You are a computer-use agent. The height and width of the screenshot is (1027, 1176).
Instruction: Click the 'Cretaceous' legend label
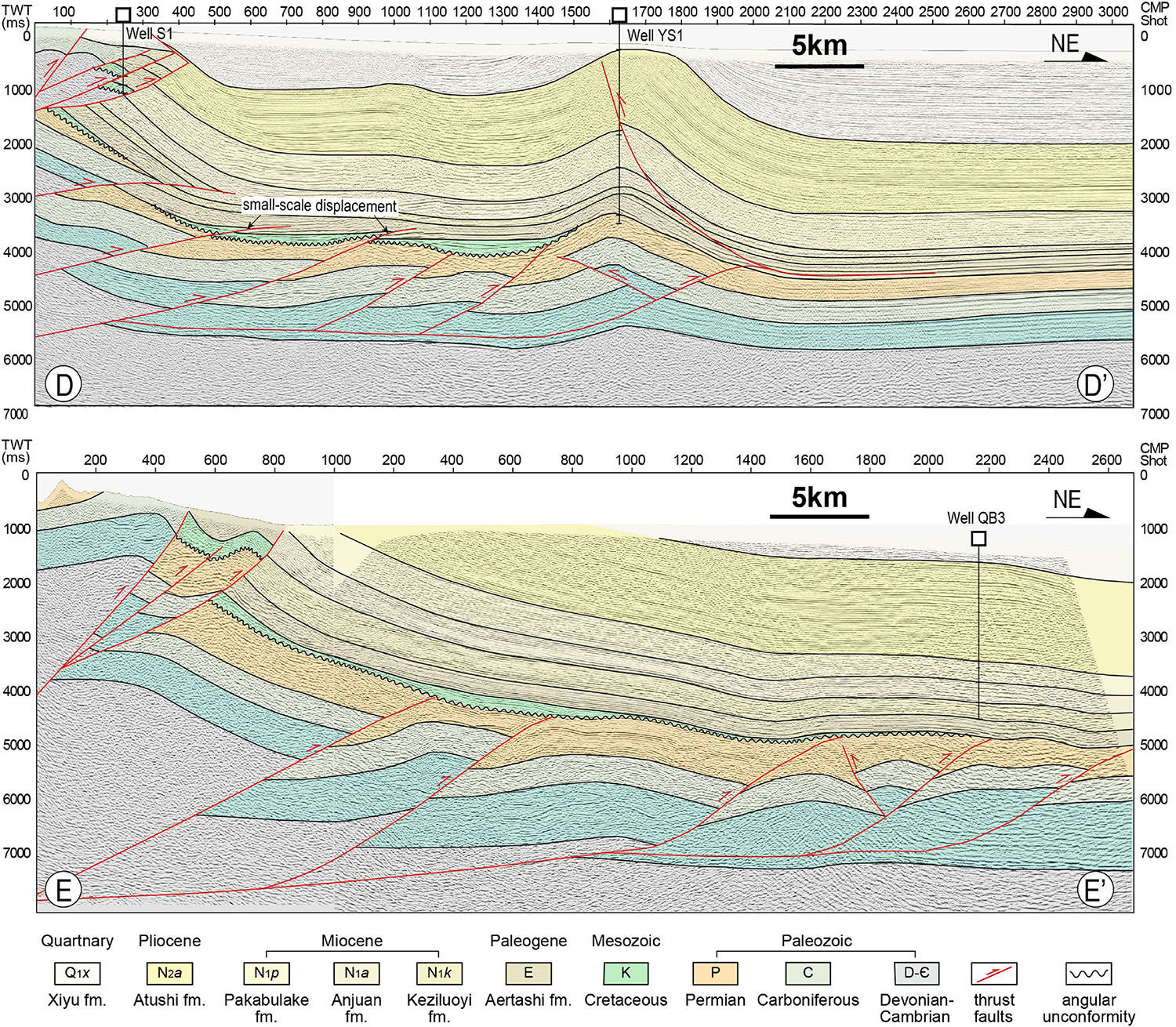tap(626, 1000)
